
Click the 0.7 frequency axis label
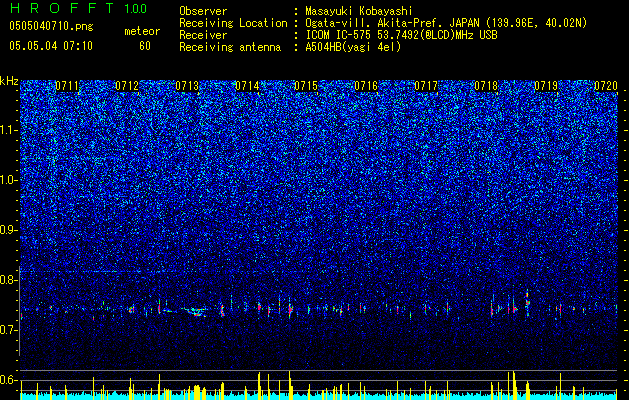[9, 330]
